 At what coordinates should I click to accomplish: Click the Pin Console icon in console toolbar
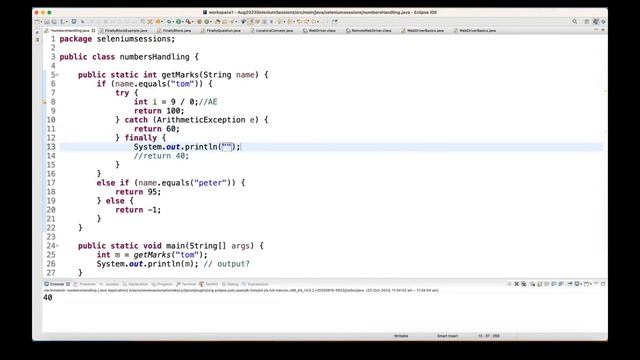point(570,284)
